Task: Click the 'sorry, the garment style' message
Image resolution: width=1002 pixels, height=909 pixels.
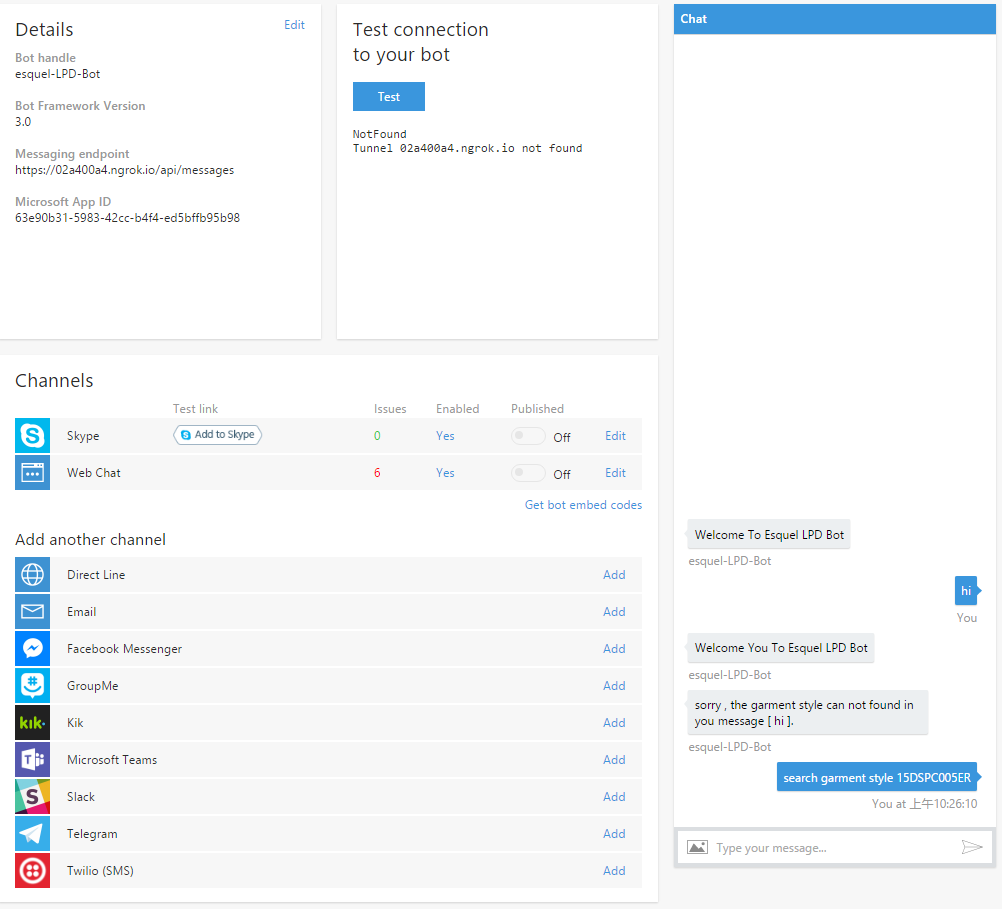Action: pyautogui.click(x=807, y=713)
